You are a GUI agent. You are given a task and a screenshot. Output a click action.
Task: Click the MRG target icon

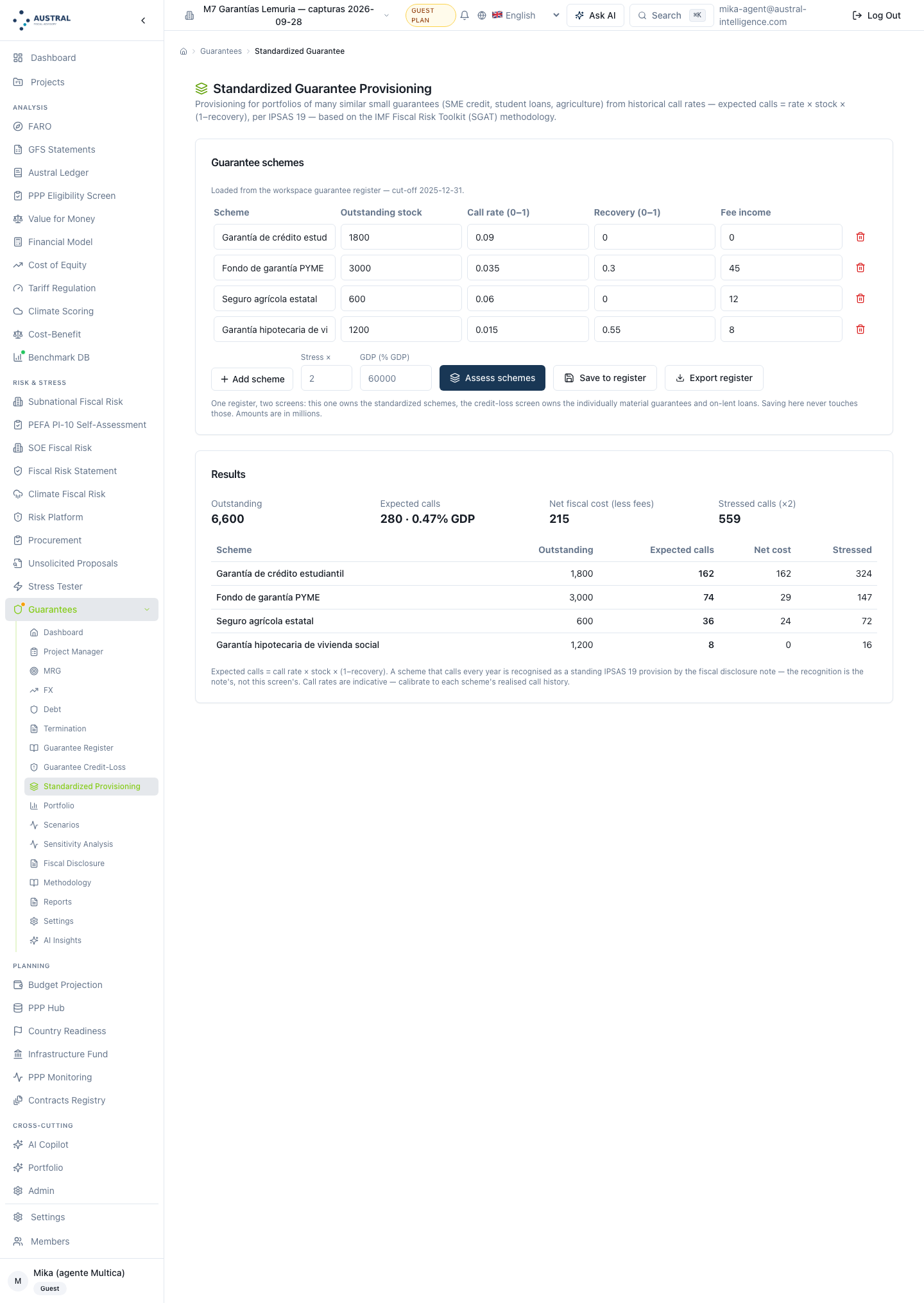pos(34,671)
